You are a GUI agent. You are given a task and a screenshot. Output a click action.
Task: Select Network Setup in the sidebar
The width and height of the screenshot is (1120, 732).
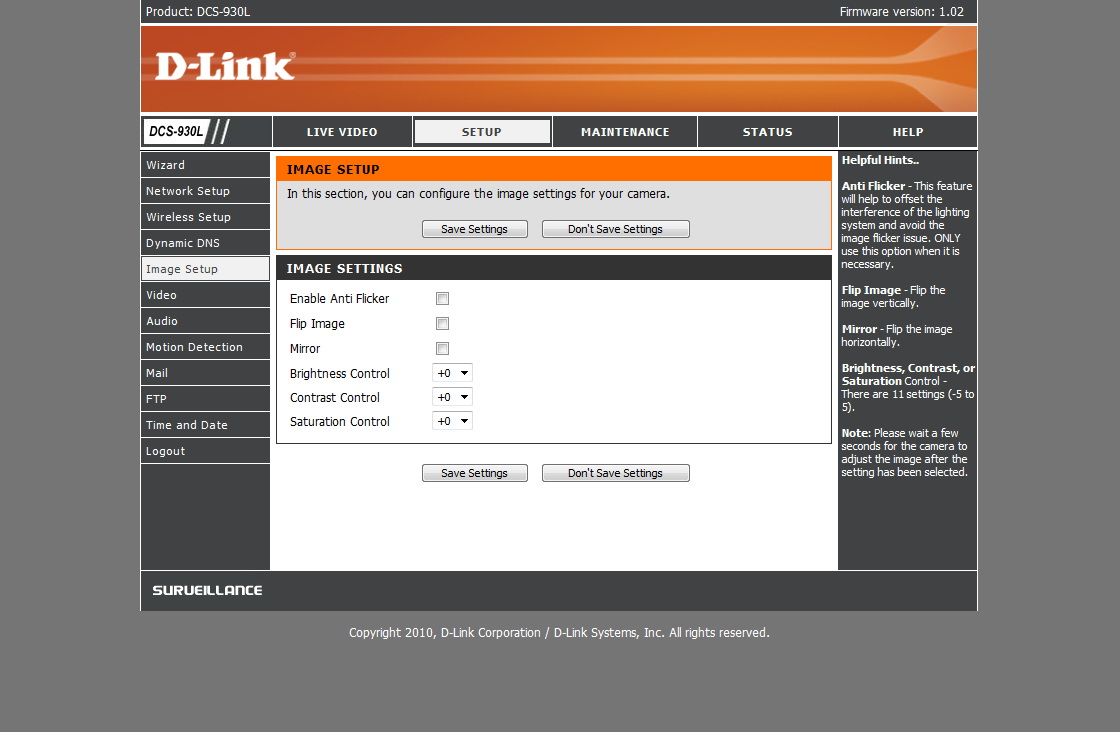[205, 191]
